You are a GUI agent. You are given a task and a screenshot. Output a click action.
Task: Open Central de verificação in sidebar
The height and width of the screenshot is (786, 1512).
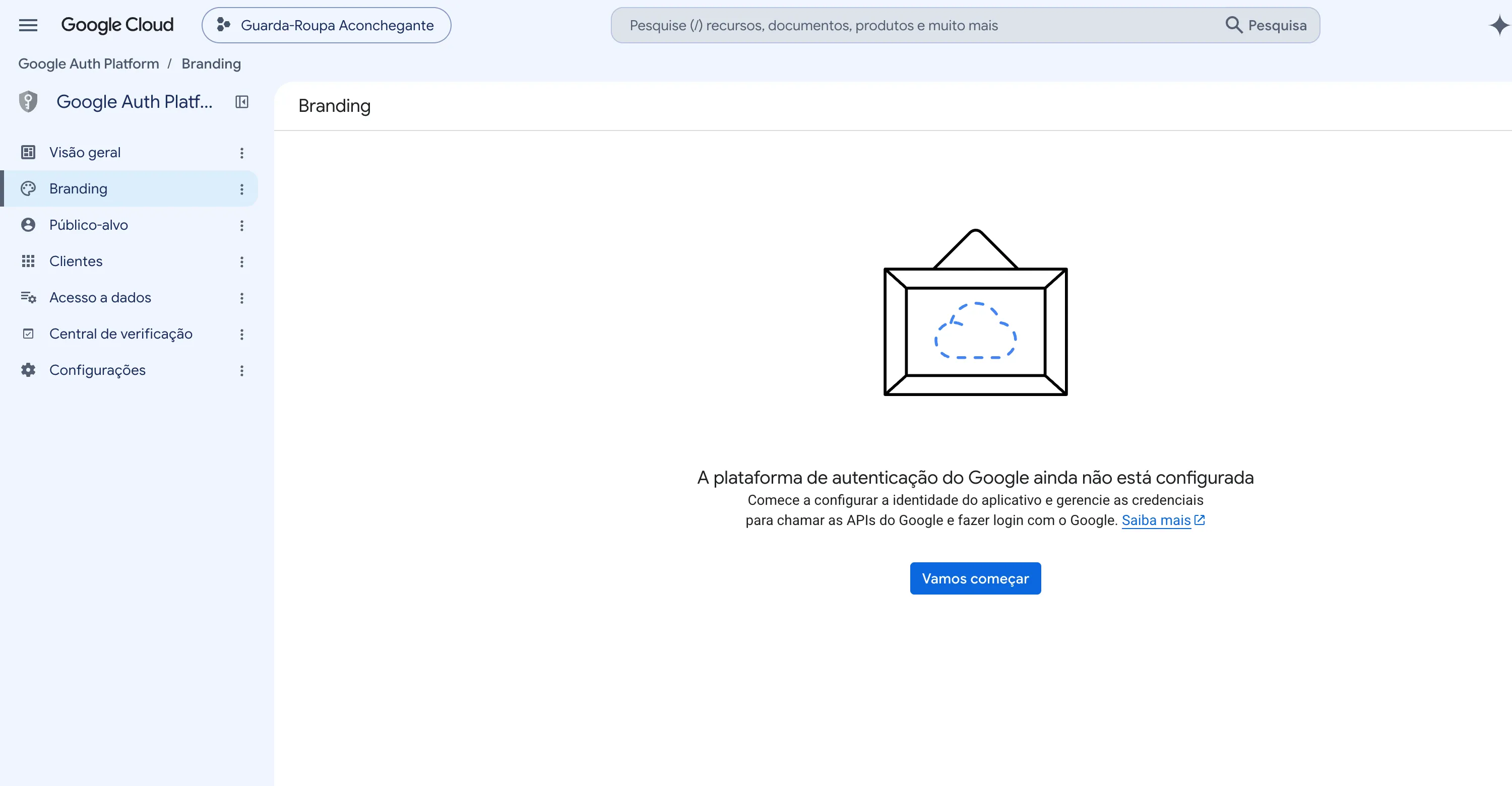pyautogui.click(x=129, y=335)
